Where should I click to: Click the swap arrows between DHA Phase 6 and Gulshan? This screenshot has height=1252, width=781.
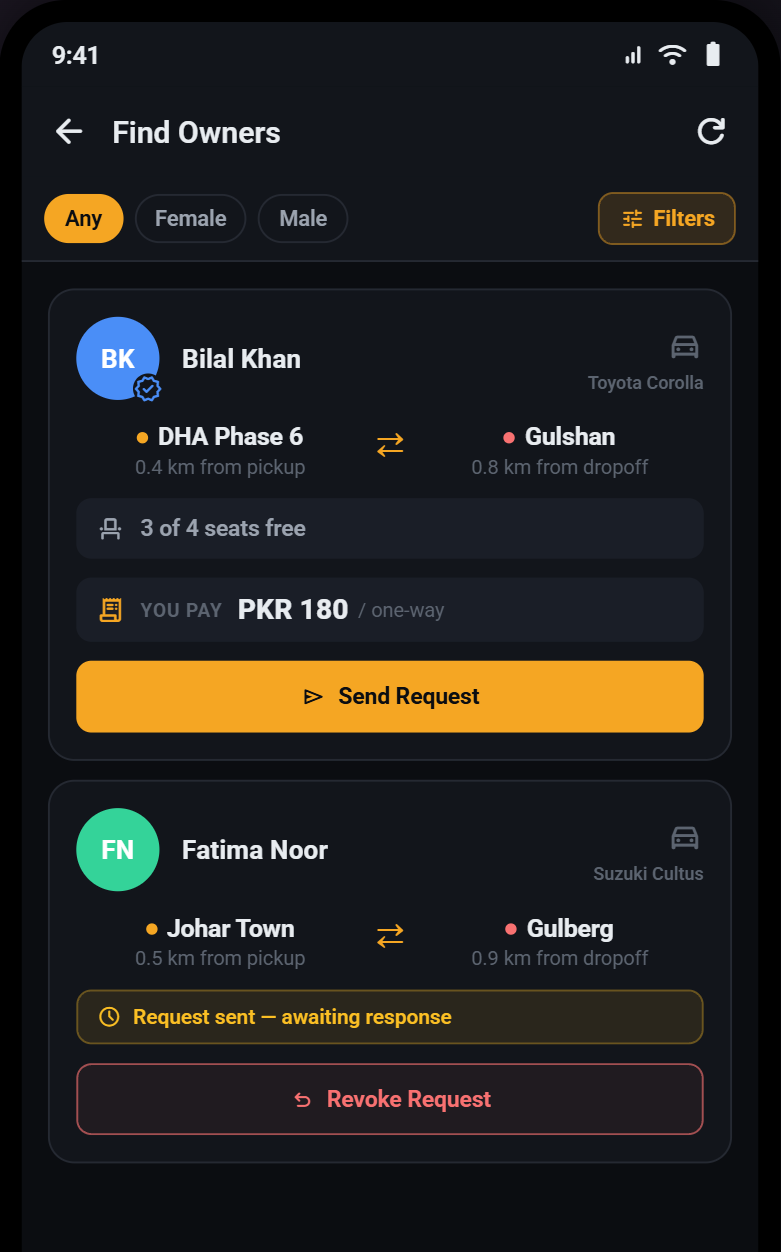(390, 446)
